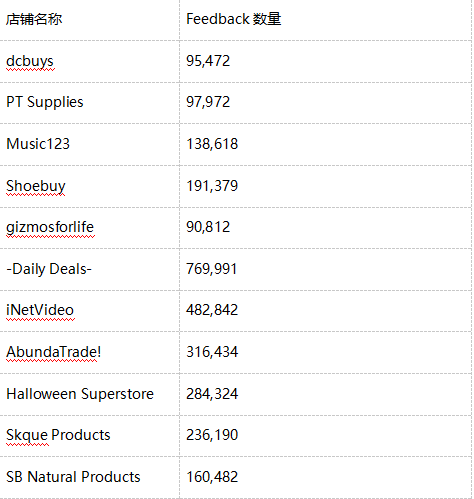Image resolution: width=474 pixels, height=499 pixels.
Task: Select the 95,472 feedback value
Action: click(208, 61)
